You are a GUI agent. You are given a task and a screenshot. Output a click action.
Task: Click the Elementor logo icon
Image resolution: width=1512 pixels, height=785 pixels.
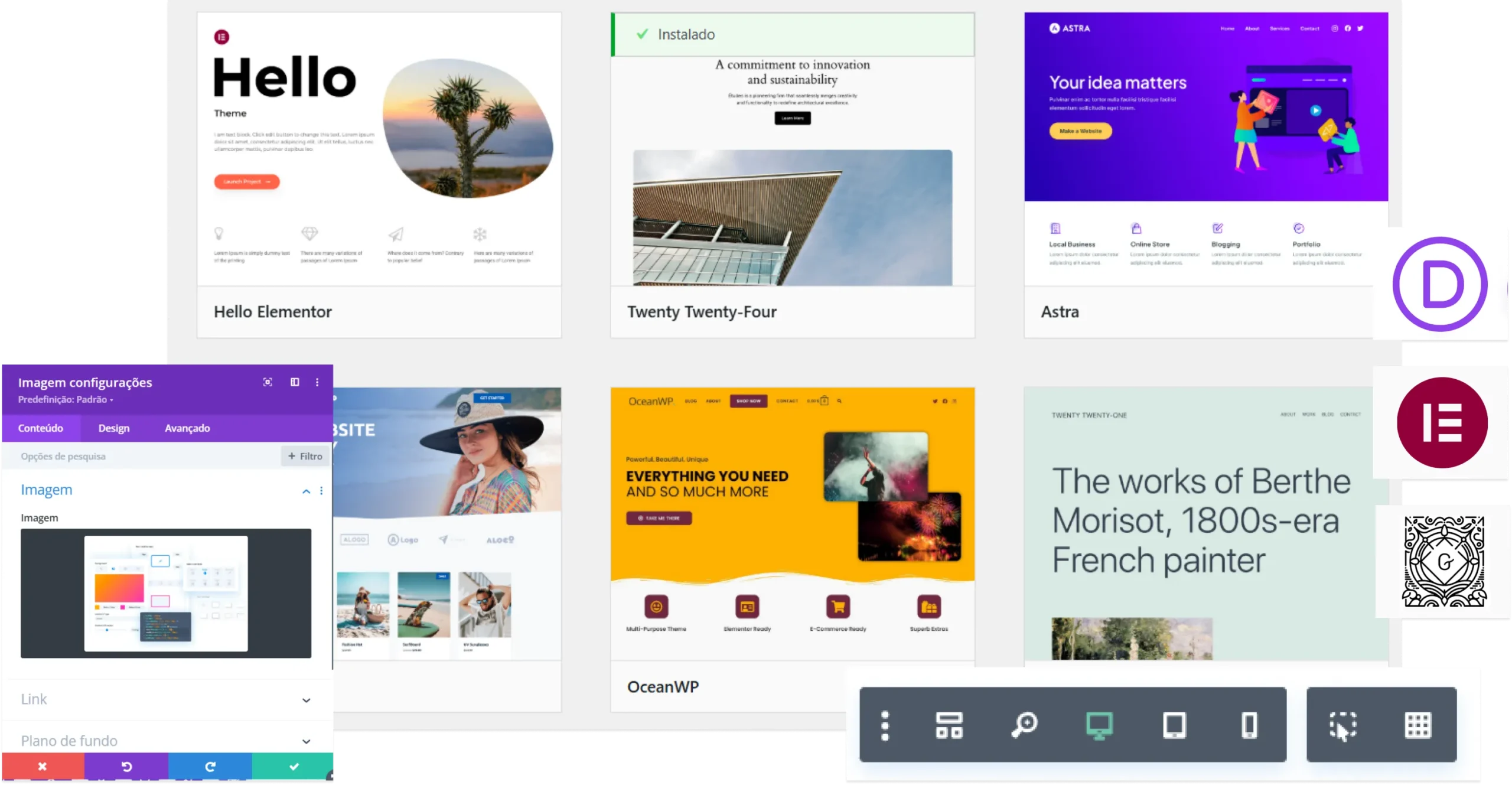pyautogui.click(x=1442, y=422)
